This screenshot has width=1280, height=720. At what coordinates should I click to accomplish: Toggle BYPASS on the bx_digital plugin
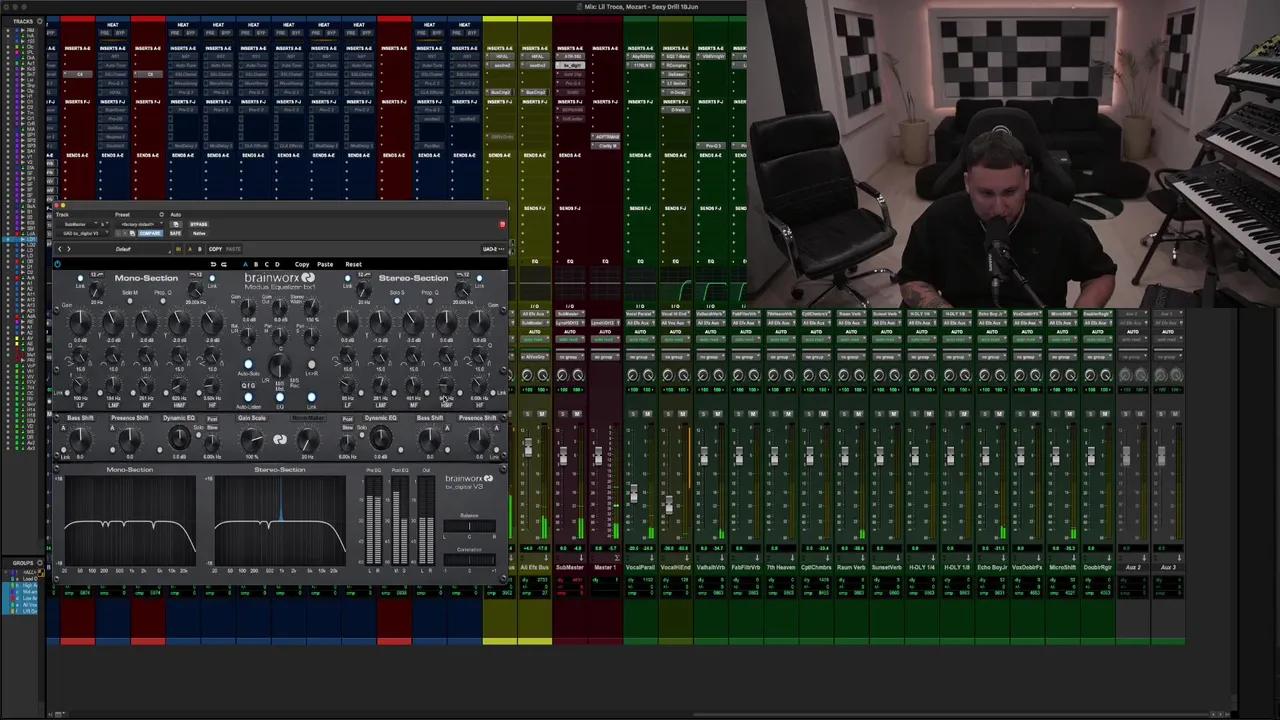199,222
